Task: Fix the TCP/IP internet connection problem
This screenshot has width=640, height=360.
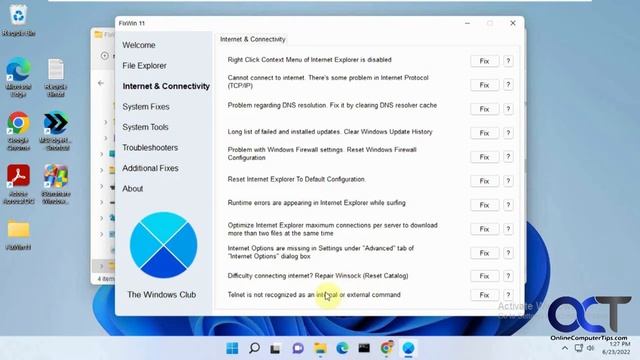Action: point(484,85)
